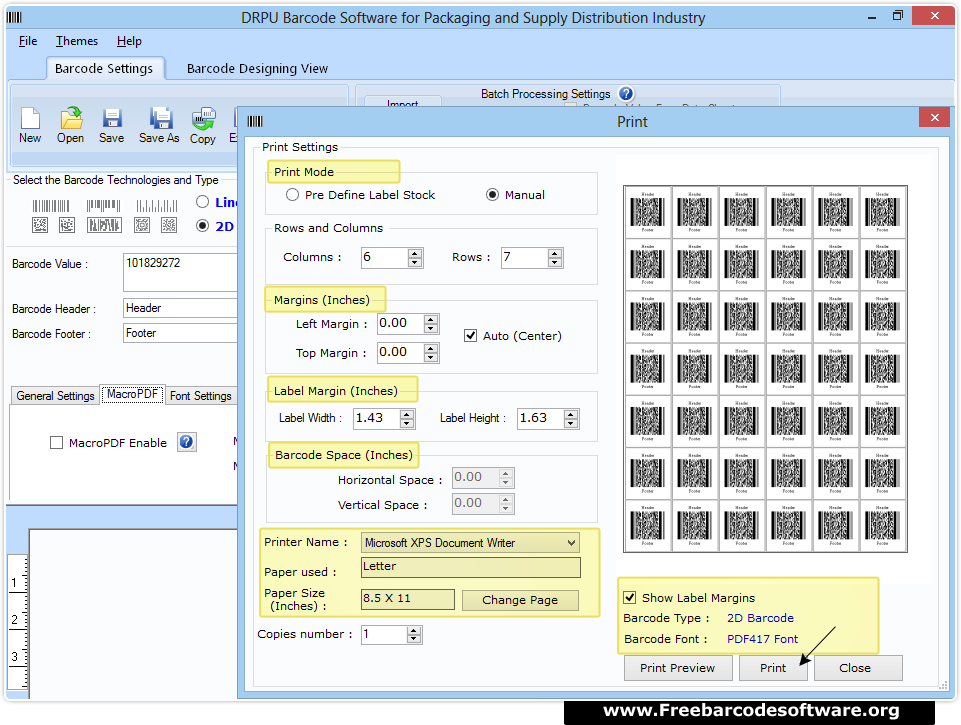The height and width of the screenshot is (725, 961).
Task: Open the Themes menu
Action: tap(77, 41)
